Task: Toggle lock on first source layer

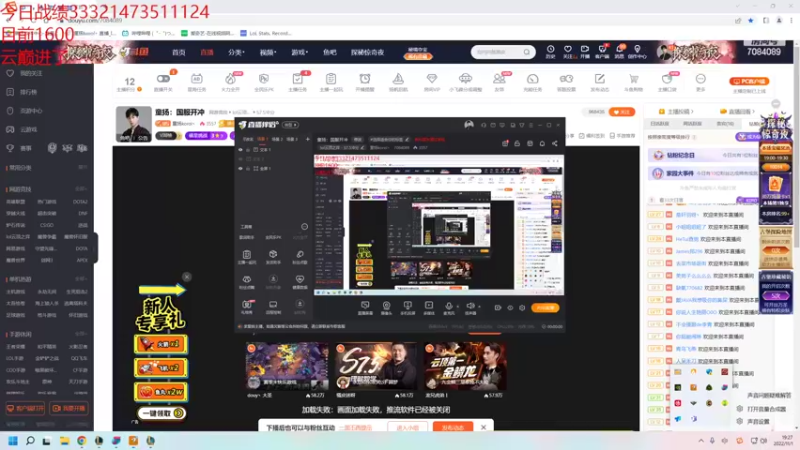Action: tap(247, 150)
